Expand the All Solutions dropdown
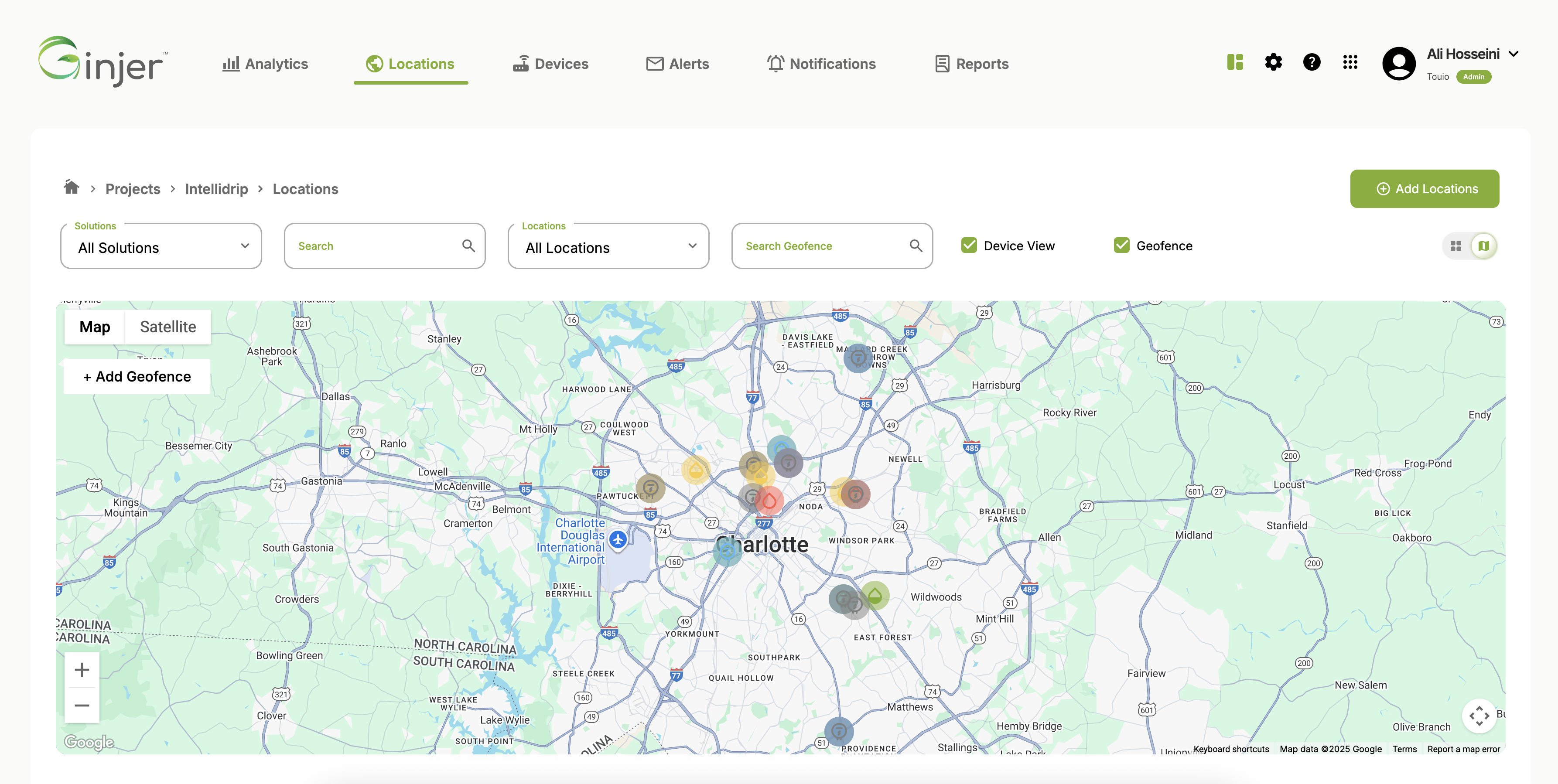 pos(161,247)
